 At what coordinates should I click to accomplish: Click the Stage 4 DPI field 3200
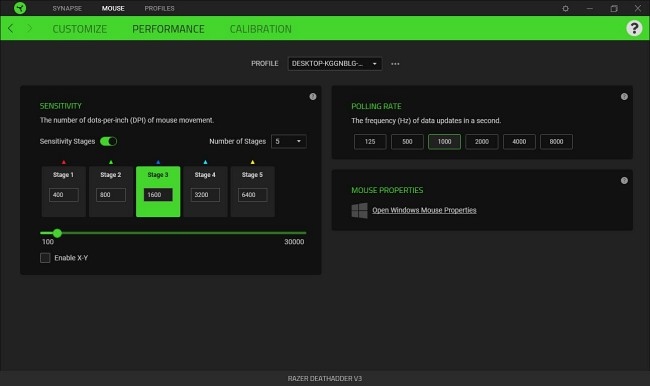pos(205,195)
